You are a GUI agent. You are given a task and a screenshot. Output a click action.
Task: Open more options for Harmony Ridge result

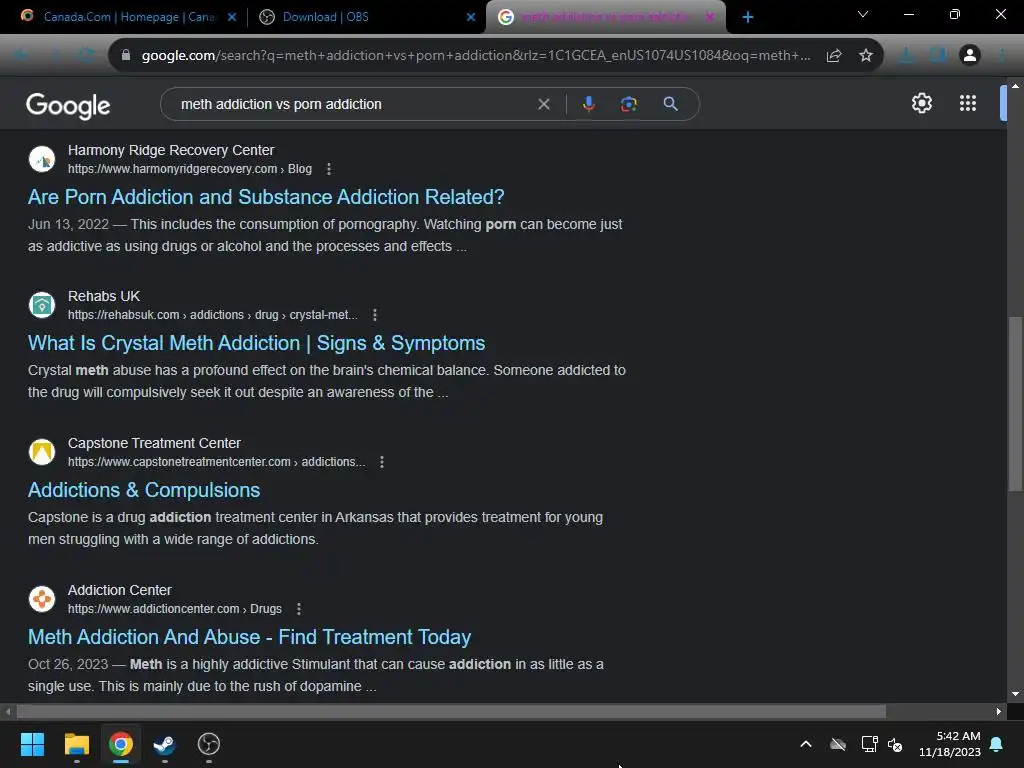tap(328, 169)
